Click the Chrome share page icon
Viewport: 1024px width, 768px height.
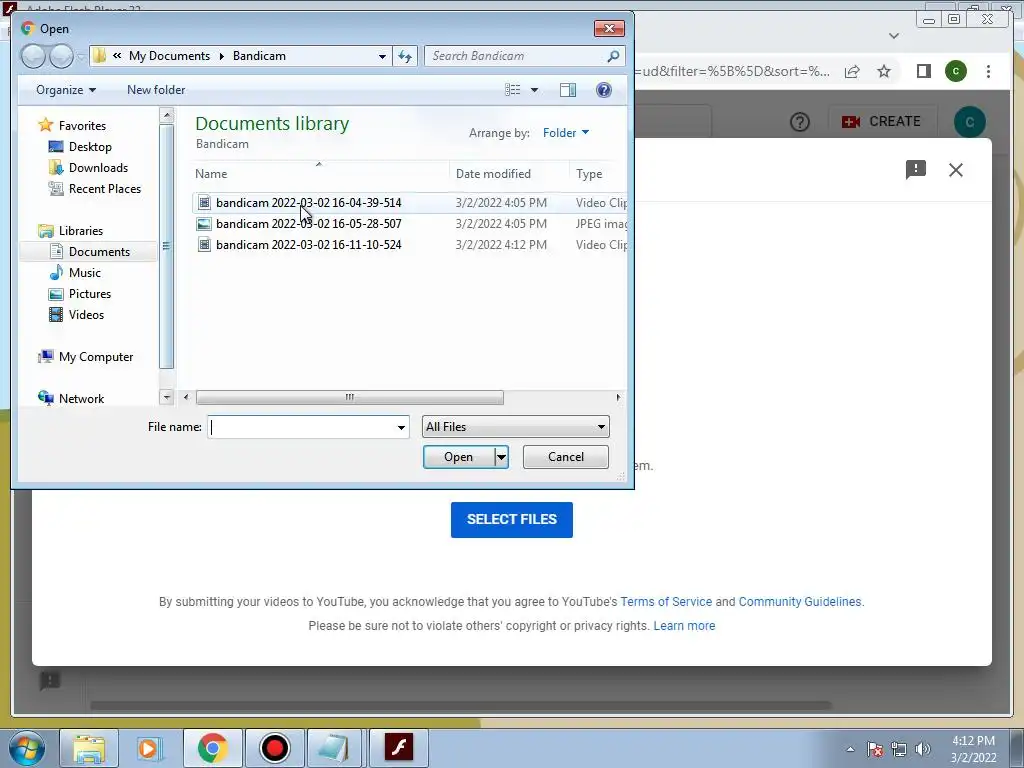(852, 72)
